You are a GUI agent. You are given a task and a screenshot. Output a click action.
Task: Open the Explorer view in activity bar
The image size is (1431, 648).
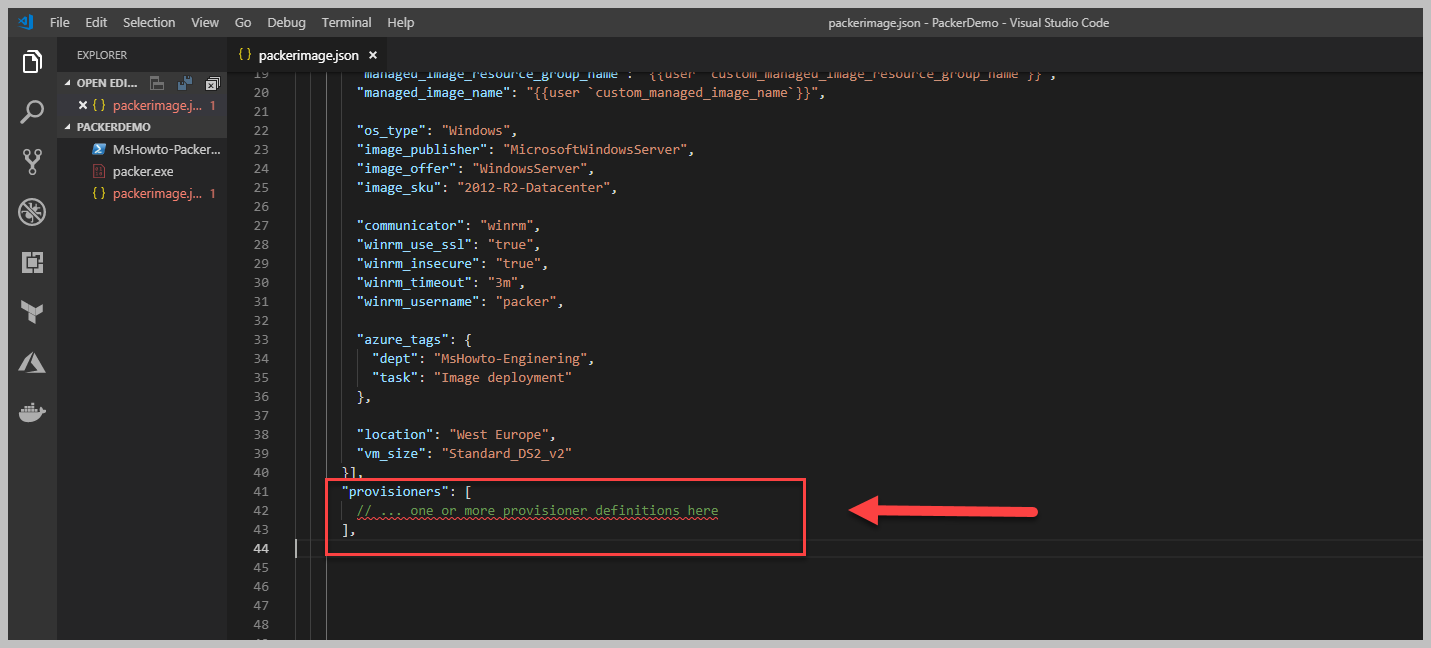pyautogui.click(x=32, y=61)
